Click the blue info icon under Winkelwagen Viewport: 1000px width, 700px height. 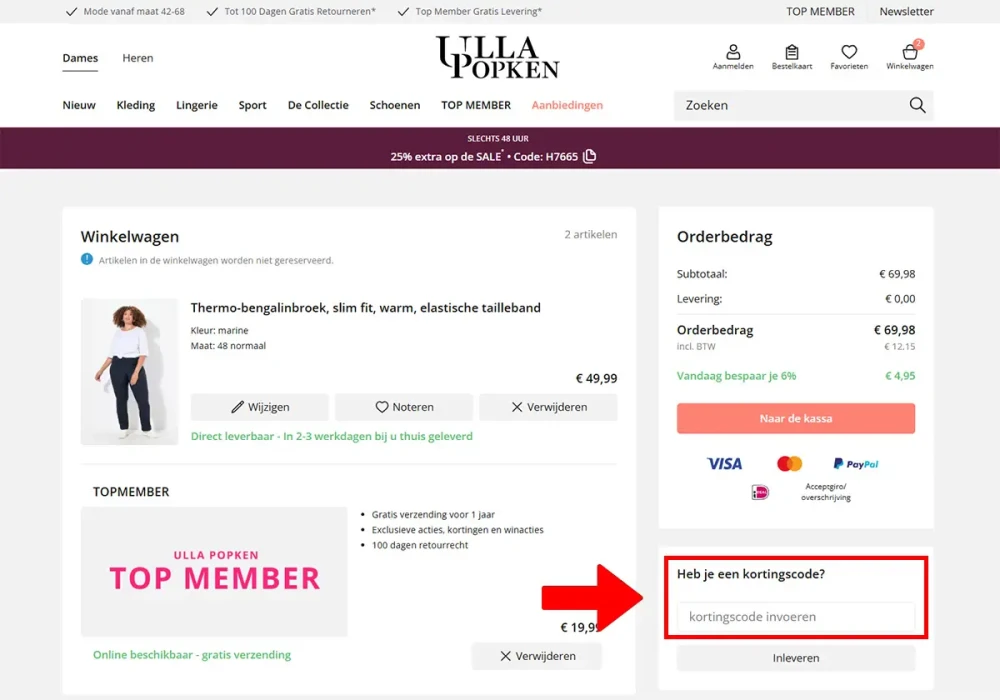pyautogui.click(x=87, y=260)
